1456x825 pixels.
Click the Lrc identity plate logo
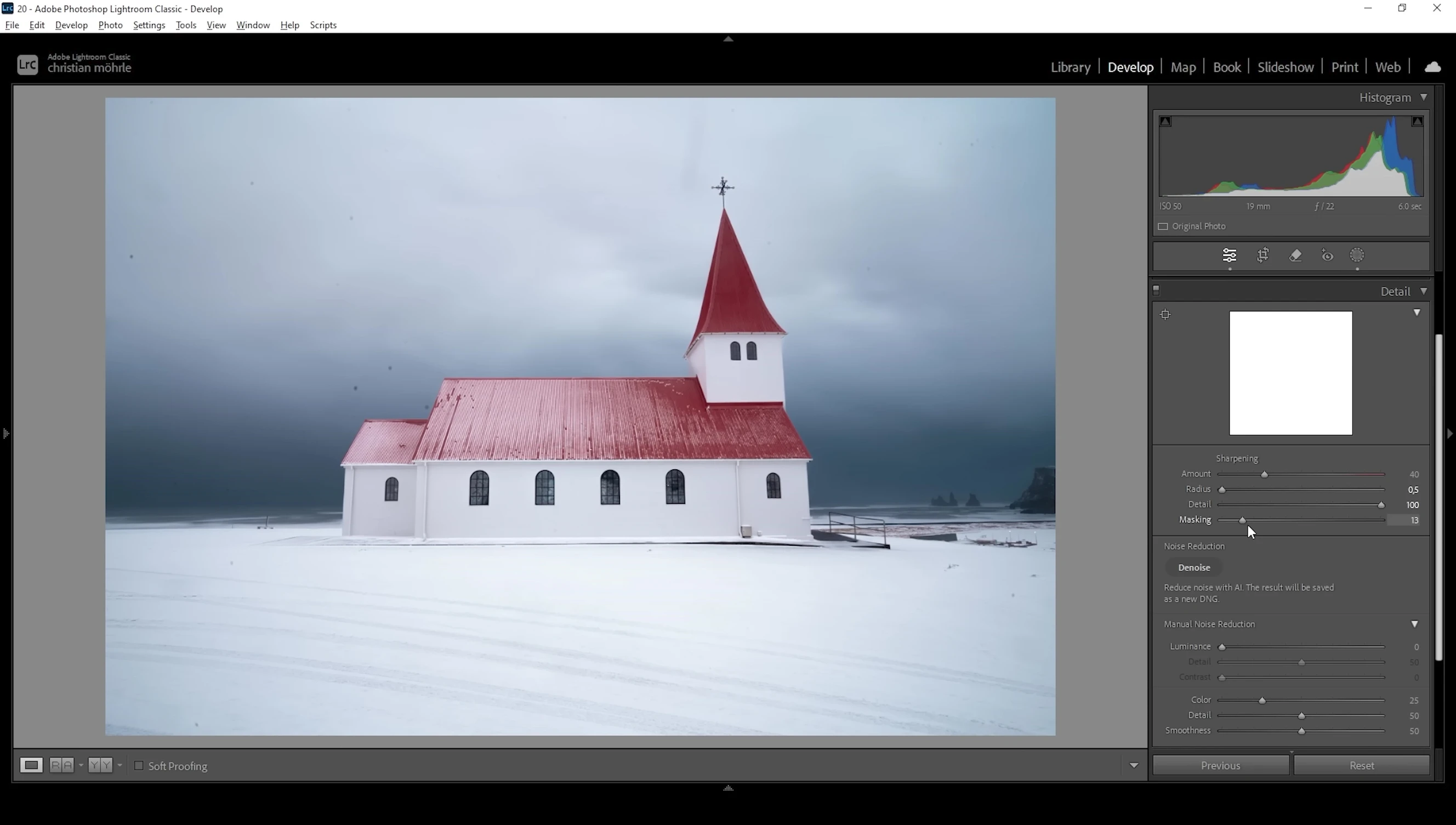[27, 65]
